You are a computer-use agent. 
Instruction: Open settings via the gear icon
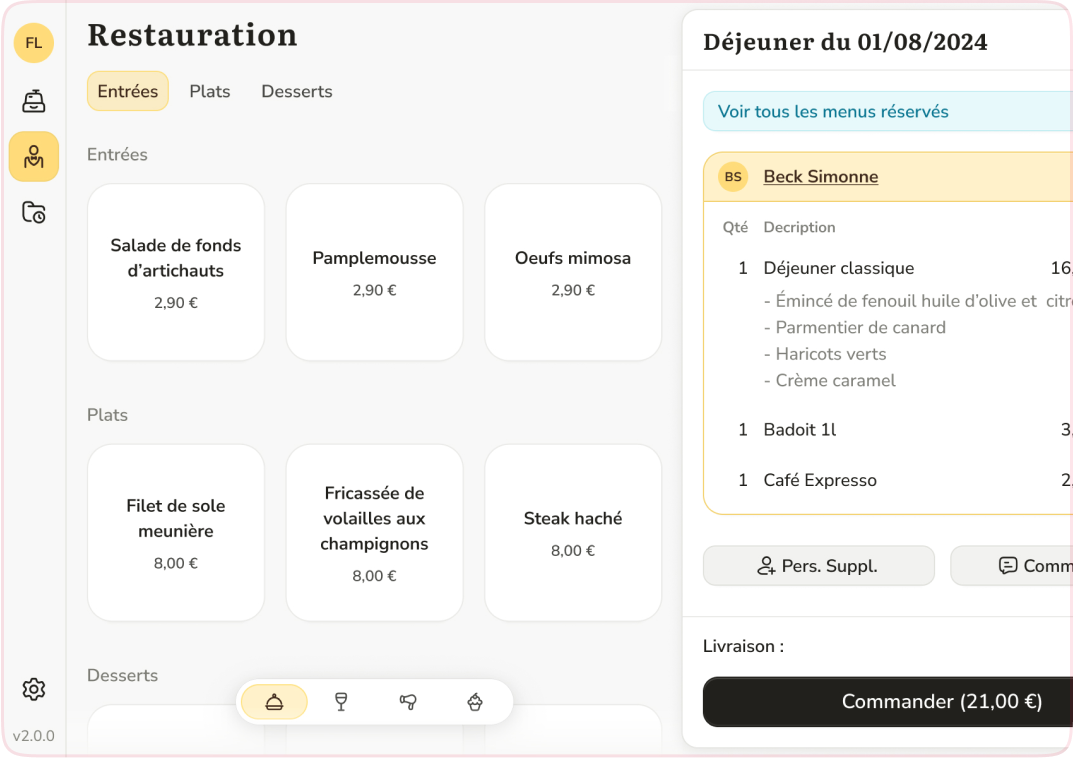click(34, 689)
